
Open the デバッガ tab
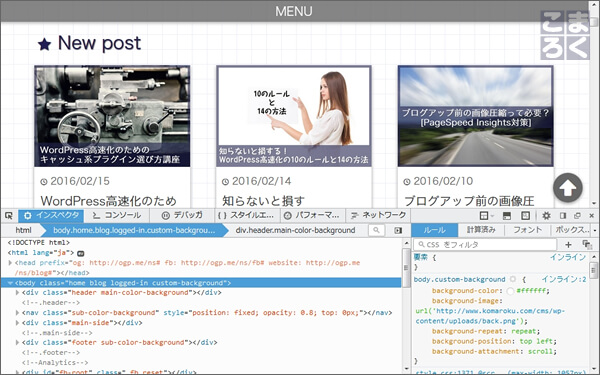pos(182,215)
